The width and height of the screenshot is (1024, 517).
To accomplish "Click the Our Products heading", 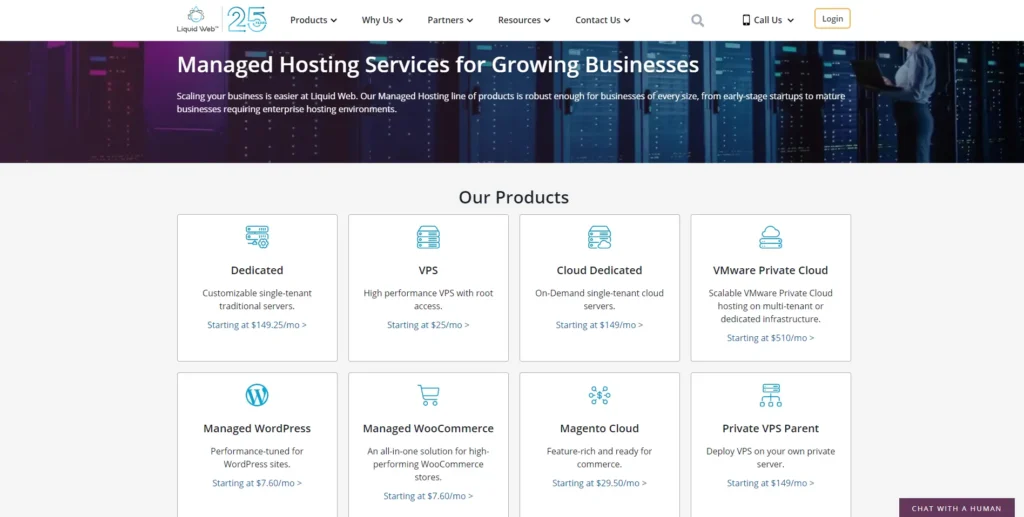I will coord(513,197).
